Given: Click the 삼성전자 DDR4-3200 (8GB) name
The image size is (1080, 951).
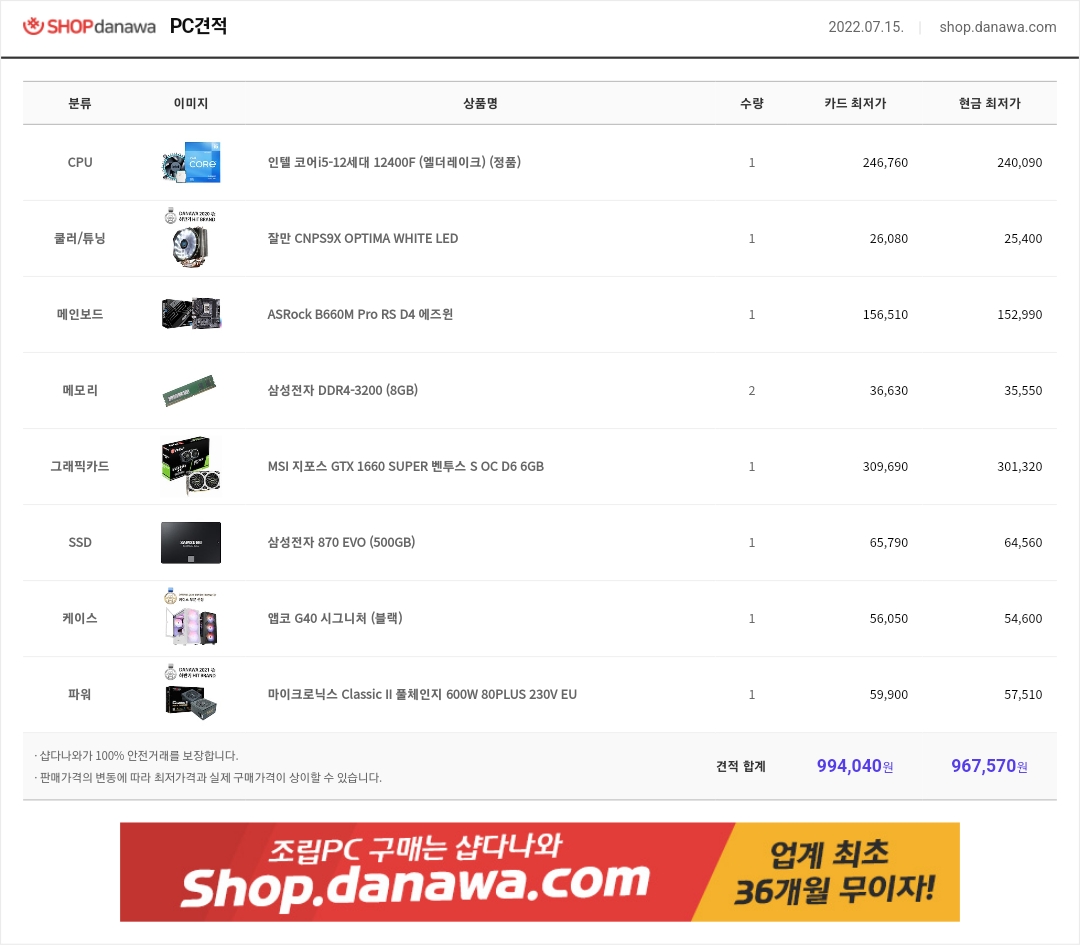Looking at the screenshot, I should pos(342,390).
